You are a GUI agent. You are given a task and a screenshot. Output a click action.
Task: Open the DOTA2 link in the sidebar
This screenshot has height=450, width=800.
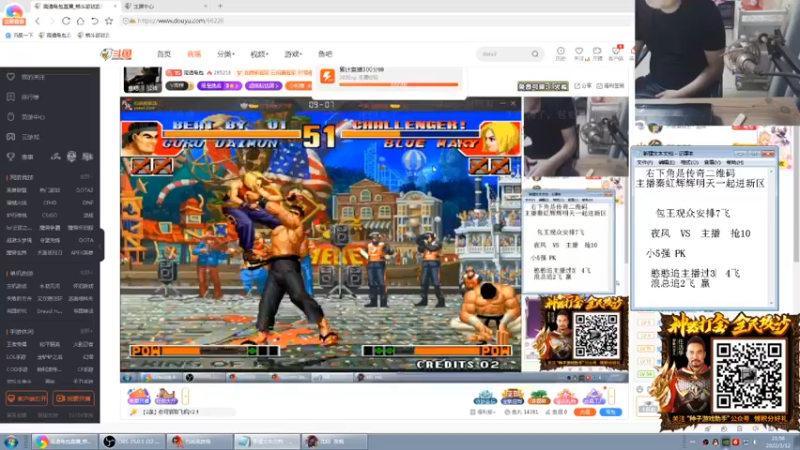point(84,190)
